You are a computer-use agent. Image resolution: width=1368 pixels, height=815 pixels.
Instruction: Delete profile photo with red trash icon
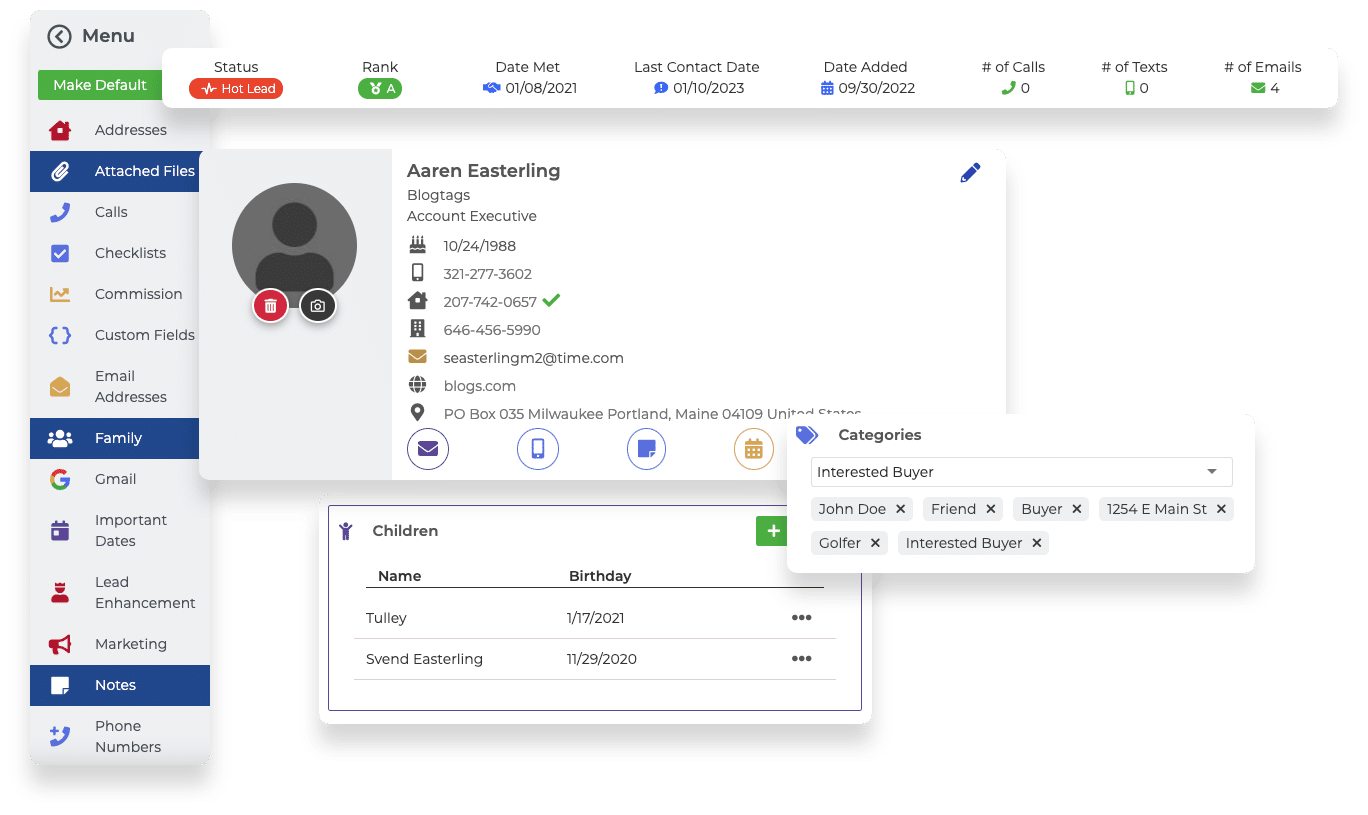(x=270, y=306)
